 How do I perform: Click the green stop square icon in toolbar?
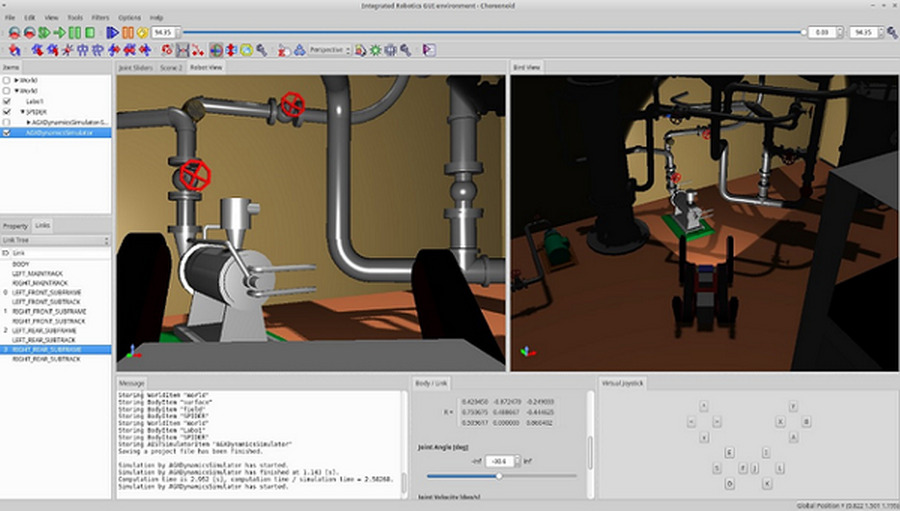[x=90, y=33]
